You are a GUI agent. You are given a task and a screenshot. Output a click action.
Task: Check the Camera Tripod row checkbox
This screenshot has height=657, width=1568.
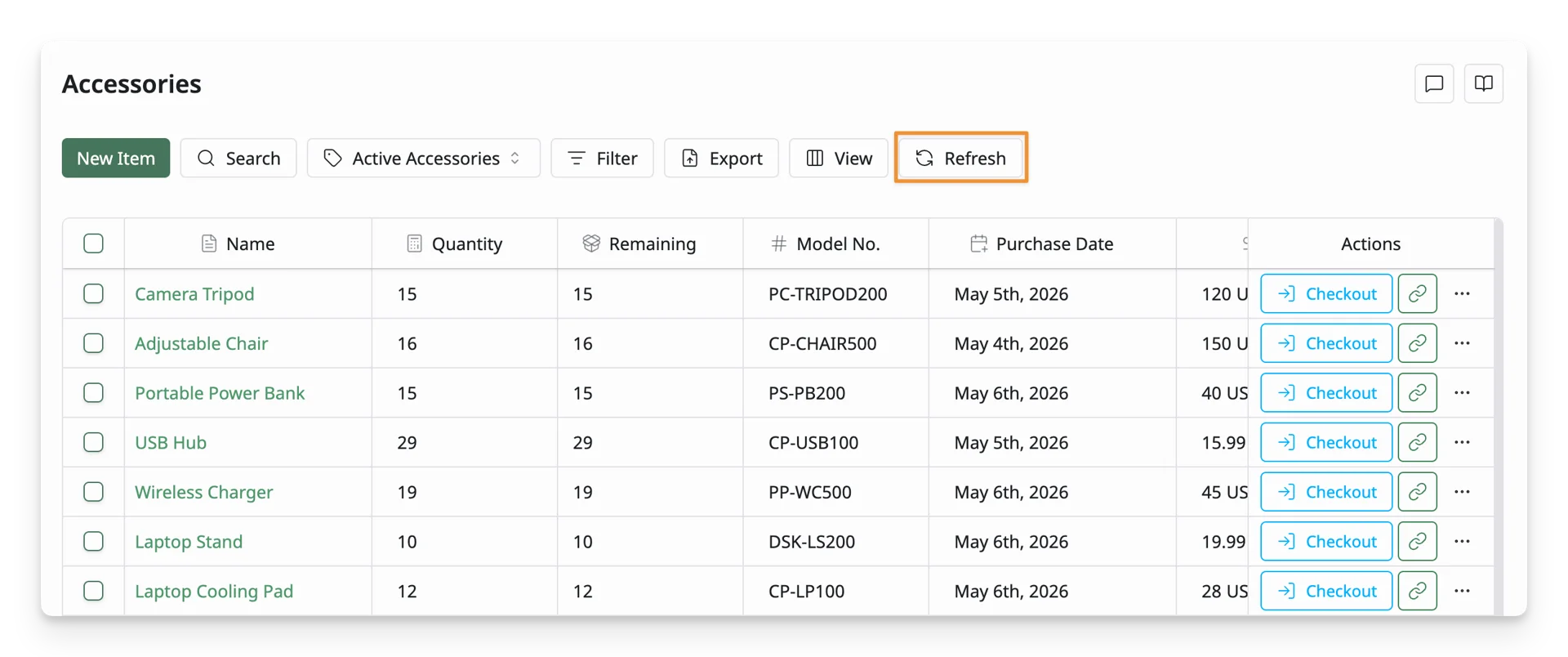click(93, 293)
